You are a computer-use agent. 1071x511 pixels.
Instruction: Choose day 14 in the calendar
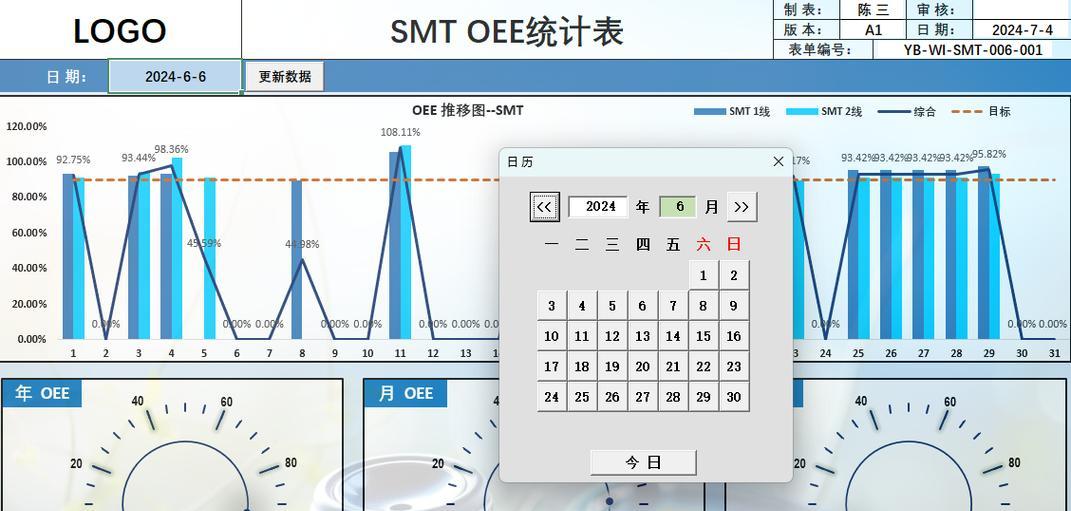point(673,336)
